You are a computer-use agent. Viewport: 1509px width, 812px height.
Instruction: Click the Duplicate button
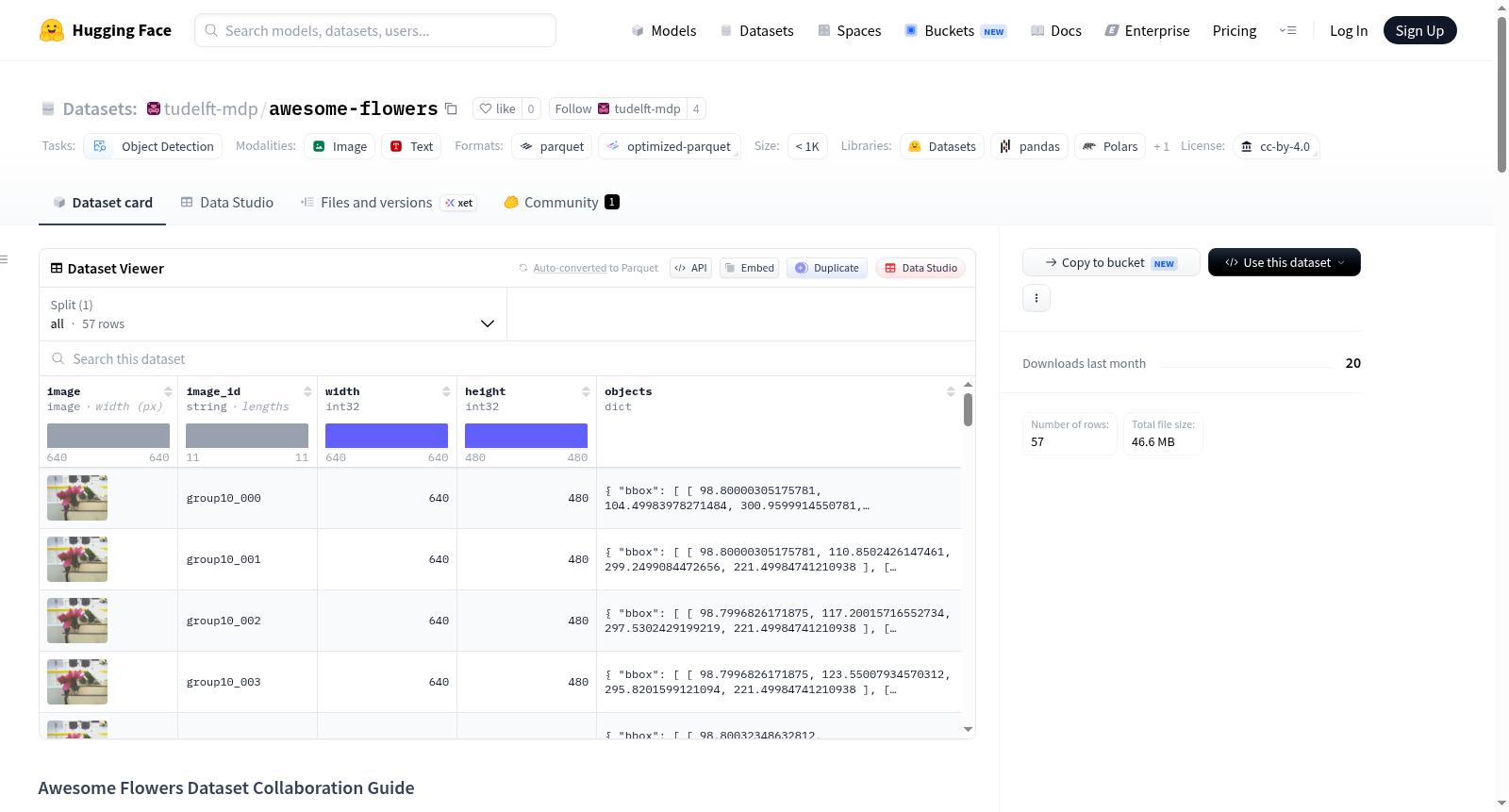click(827, 268)
